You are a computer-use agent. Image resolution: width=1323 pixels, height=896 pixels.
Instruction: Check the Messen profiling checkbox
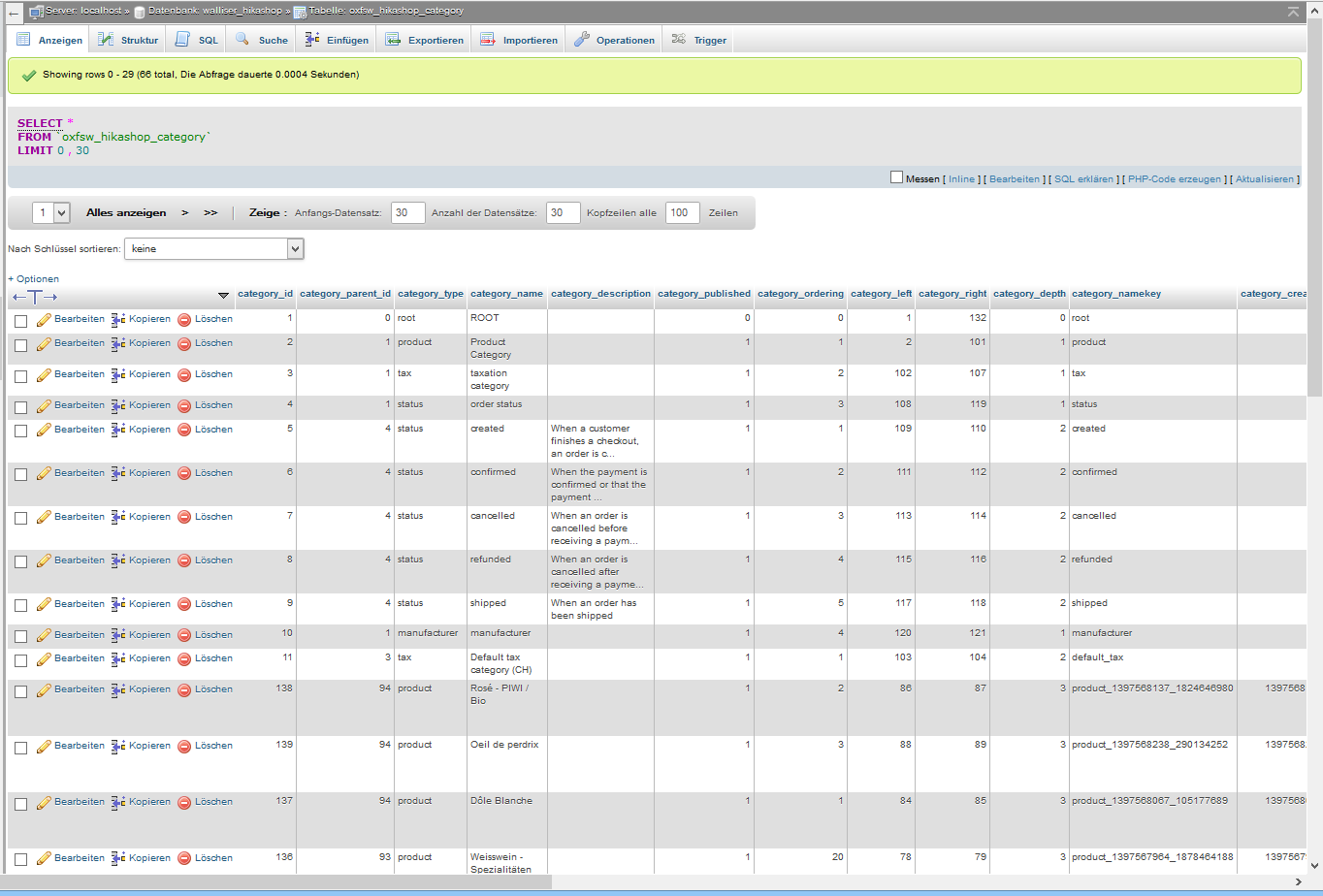896,177
